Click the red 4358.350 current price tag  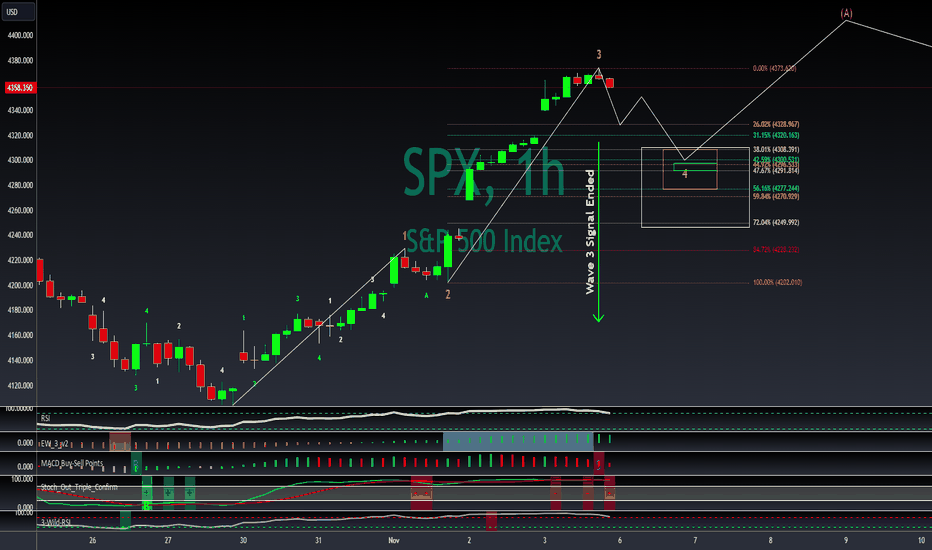(20, 88)
